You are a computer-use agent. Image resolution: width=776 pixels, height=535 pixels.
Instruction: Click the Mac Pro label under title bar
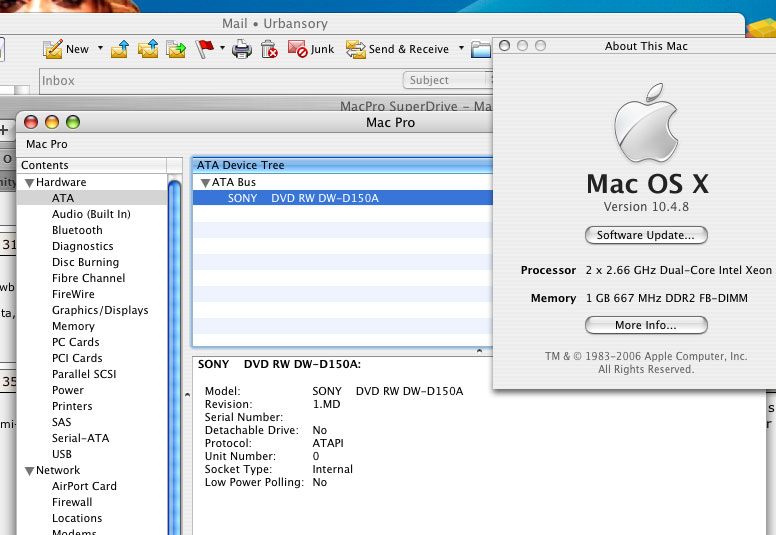47,144
